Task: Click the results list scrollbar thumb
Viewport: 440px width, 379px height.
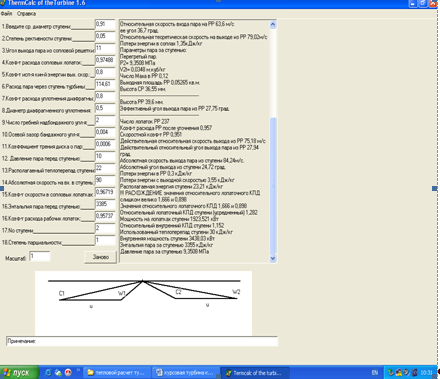Action: (273, 185)
